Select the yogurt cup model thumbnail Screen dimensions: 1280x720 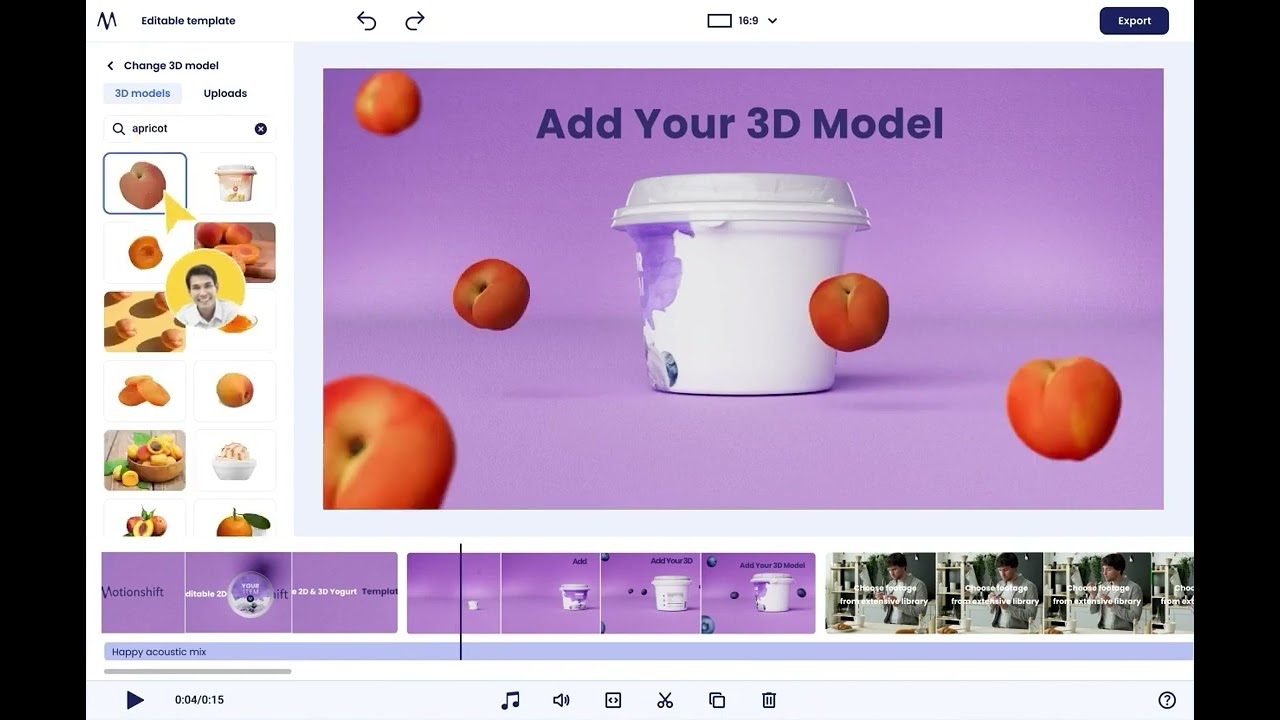point(235,183)
